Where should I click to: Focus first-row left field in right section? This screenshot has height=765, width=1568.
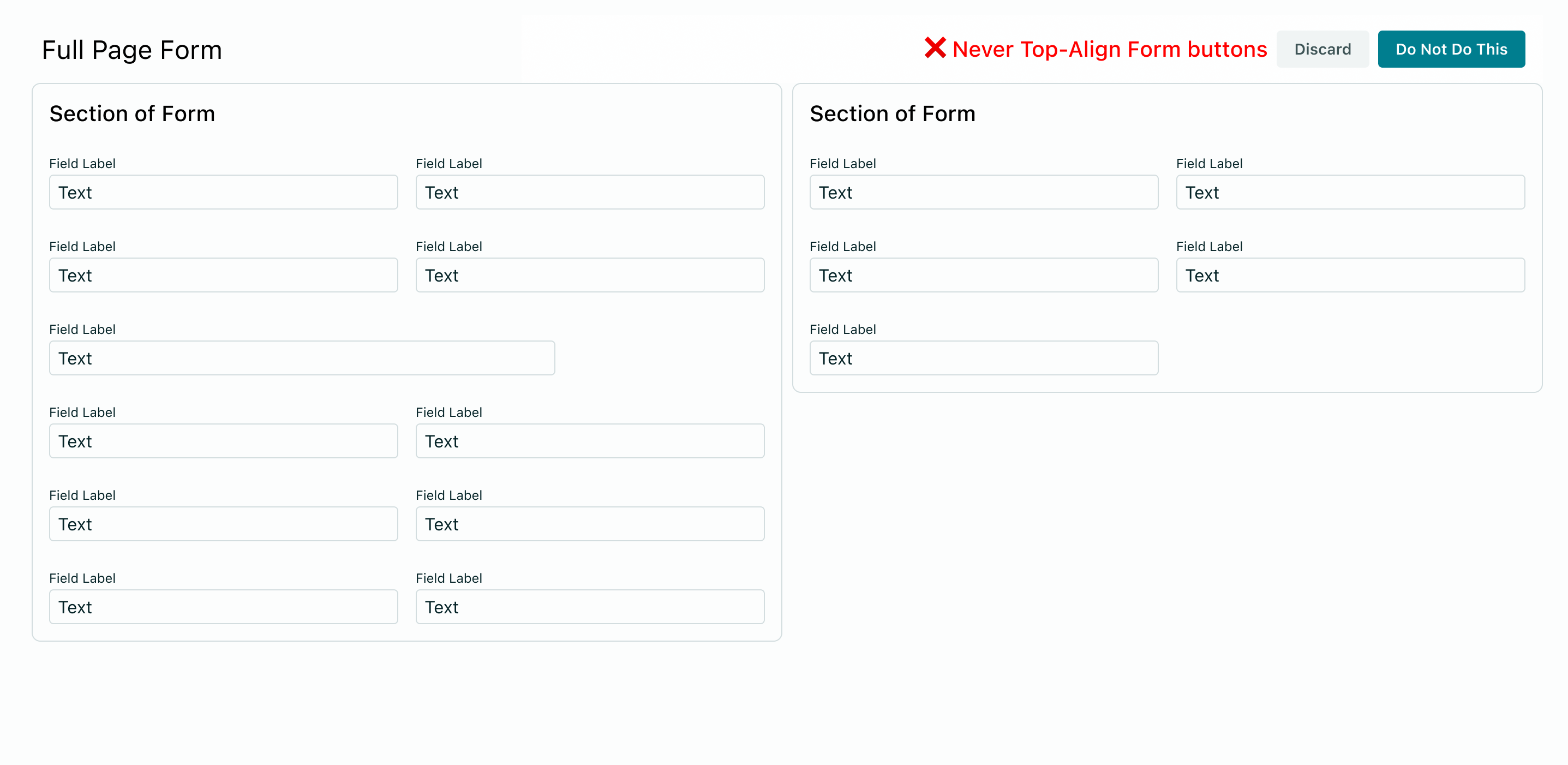(984, 192)
